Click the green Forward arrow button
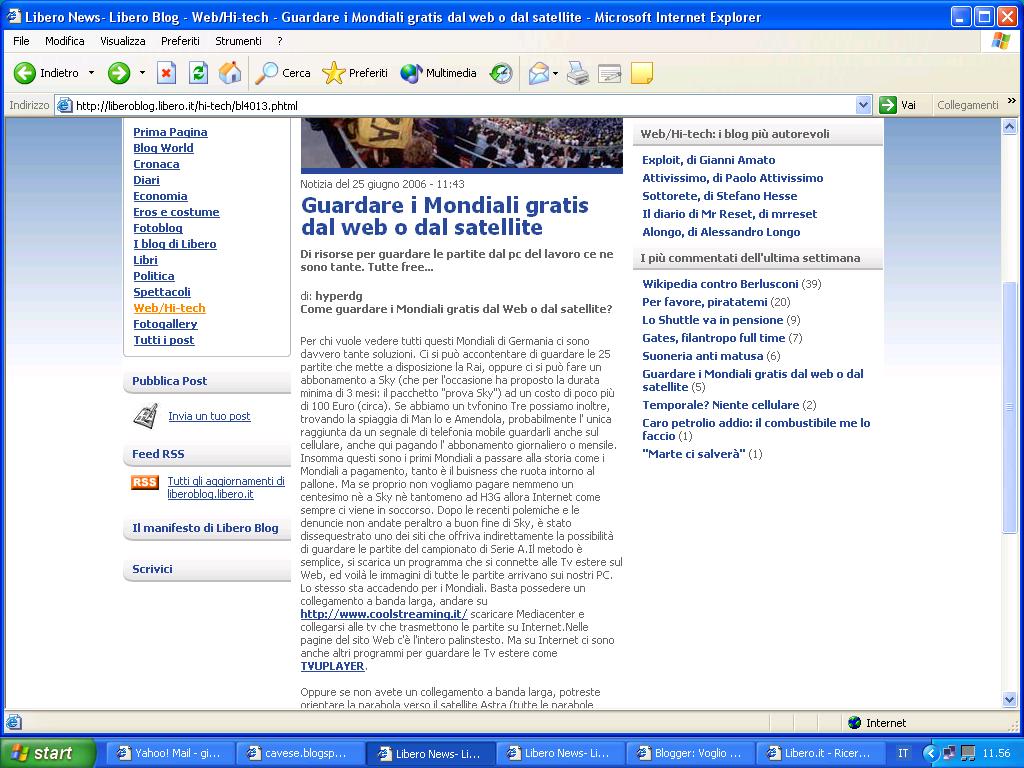The image size is (1024, 768). tap(119, 73)
